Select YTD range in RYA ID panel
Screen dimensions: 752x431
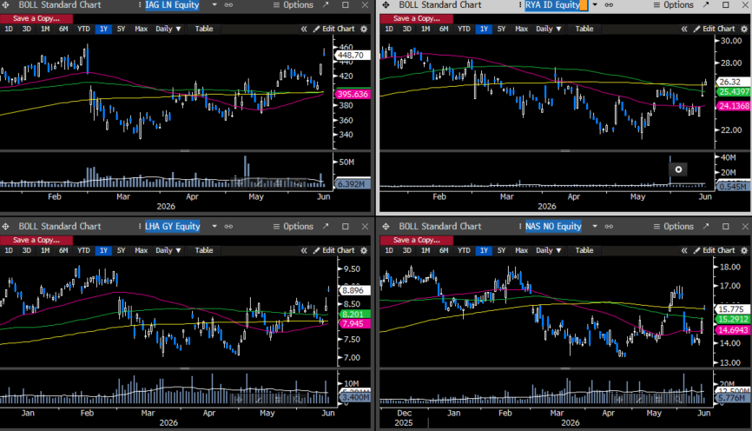(464, 29)
